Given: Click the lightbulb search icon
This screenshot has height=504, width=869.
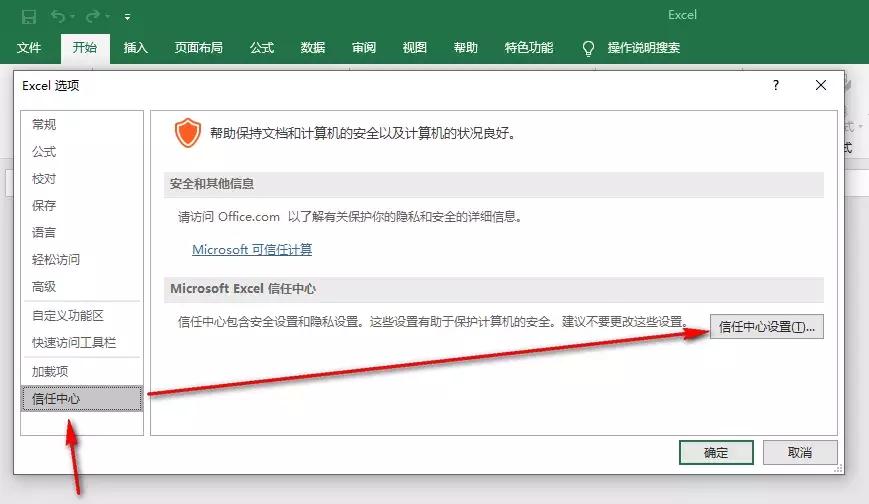Looking at the screenshot, I should click(x=589, y=48).
